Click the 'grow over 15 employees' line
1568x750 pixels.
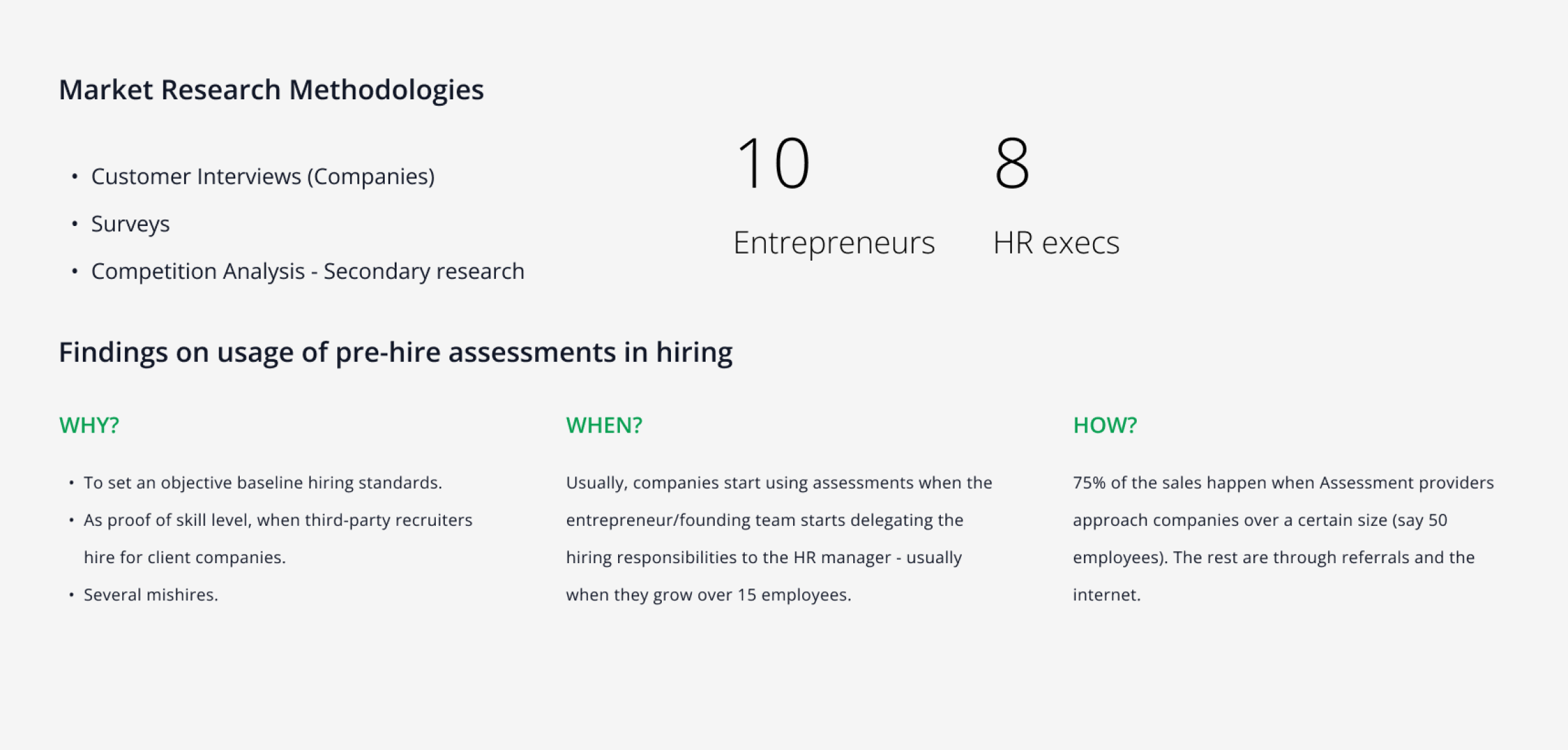point(708,595)
